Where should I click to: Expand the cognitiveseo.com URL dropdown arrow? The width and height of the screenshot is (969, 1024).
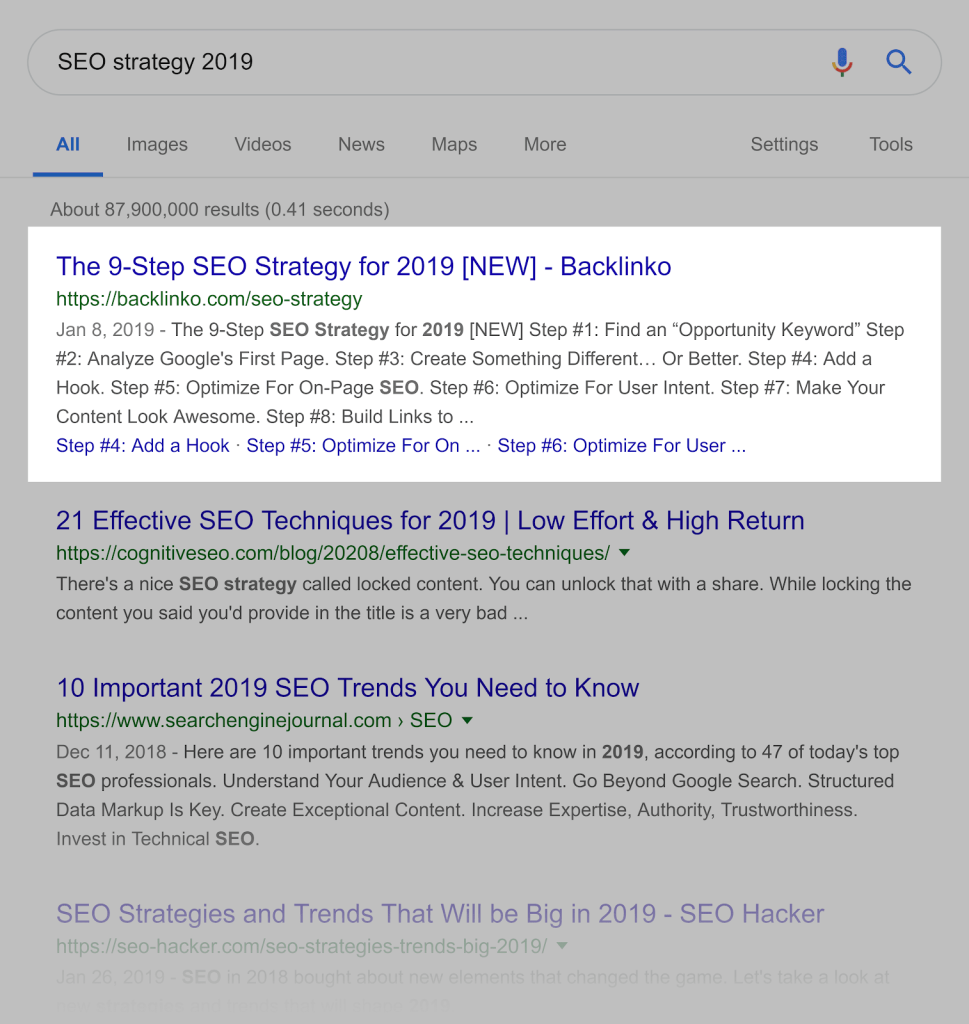pos(625,552)
